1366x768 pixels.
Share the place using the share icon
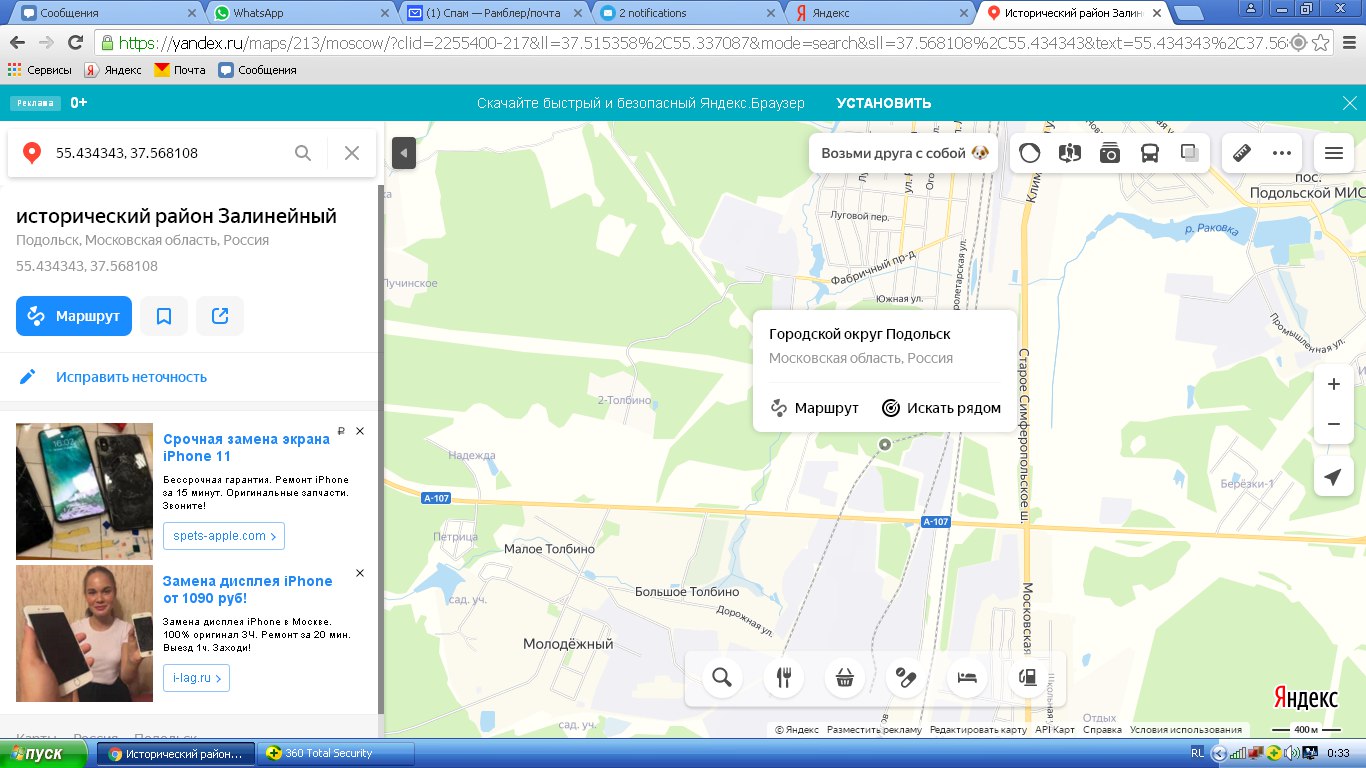[220, 316]
